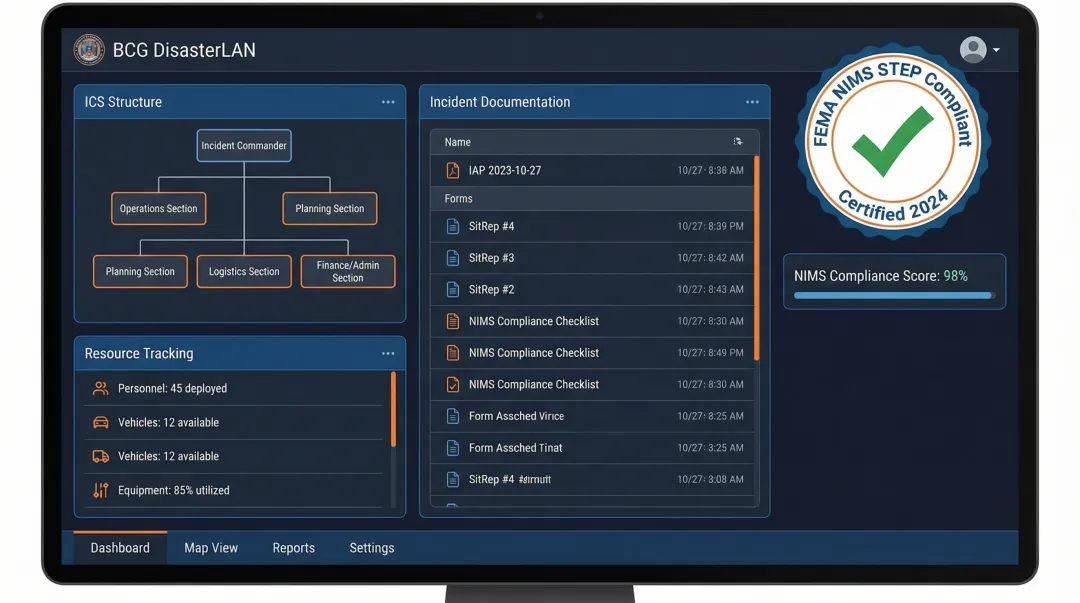Screen dimensions: 1080x603
Task: Switch to the Map View tab
Action: tap(211, 548)
